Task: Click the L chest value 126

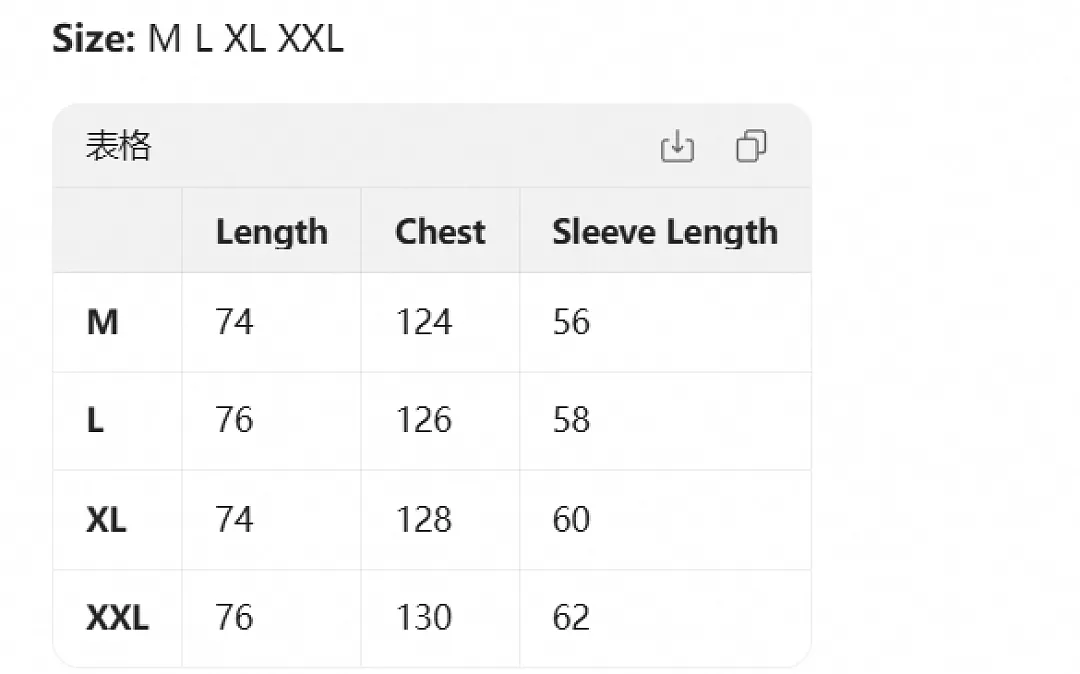Action: click(x=424, y=420)
